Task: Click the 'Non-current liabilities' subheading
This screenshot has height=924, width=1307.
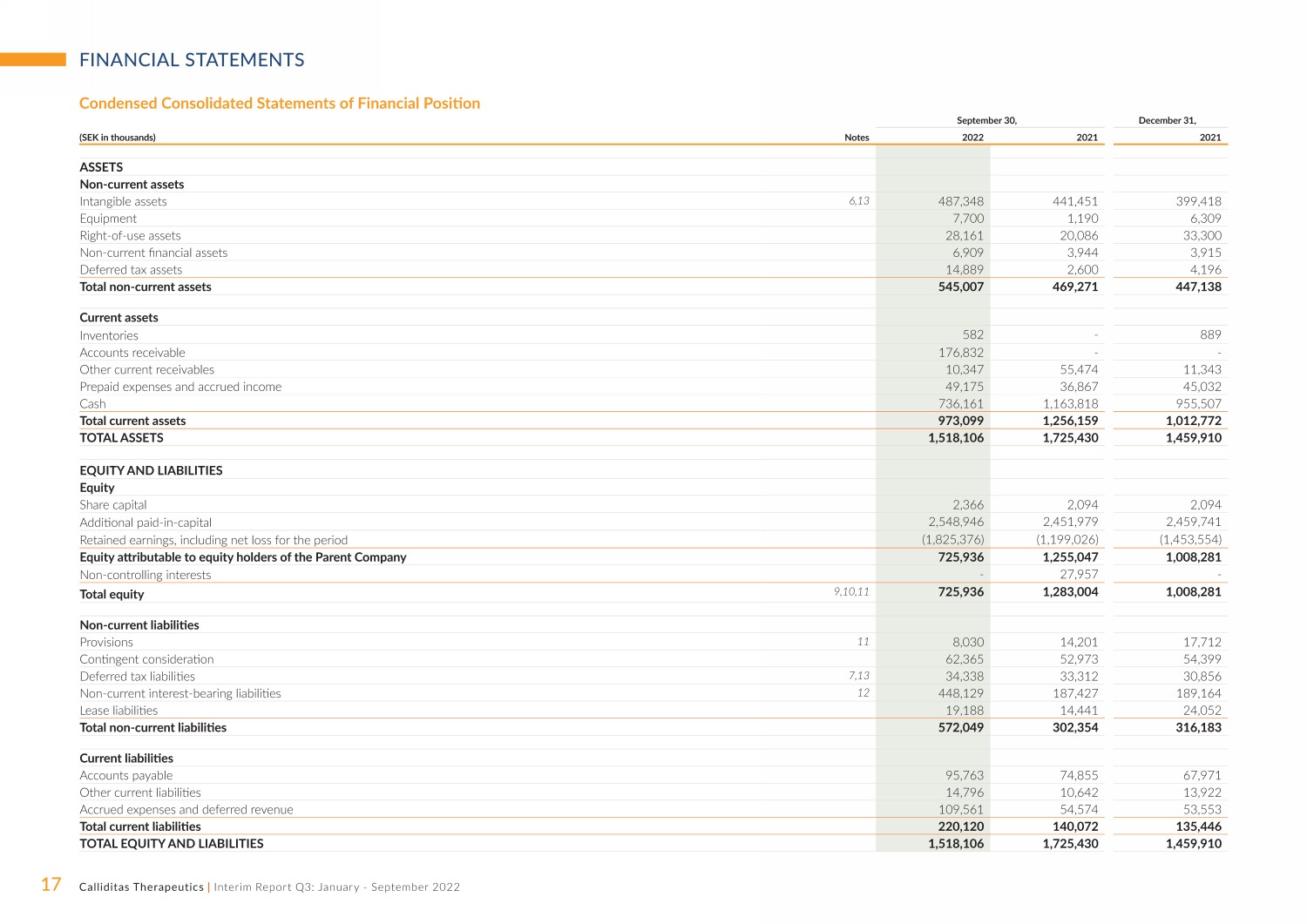Action: click(139, 625)
